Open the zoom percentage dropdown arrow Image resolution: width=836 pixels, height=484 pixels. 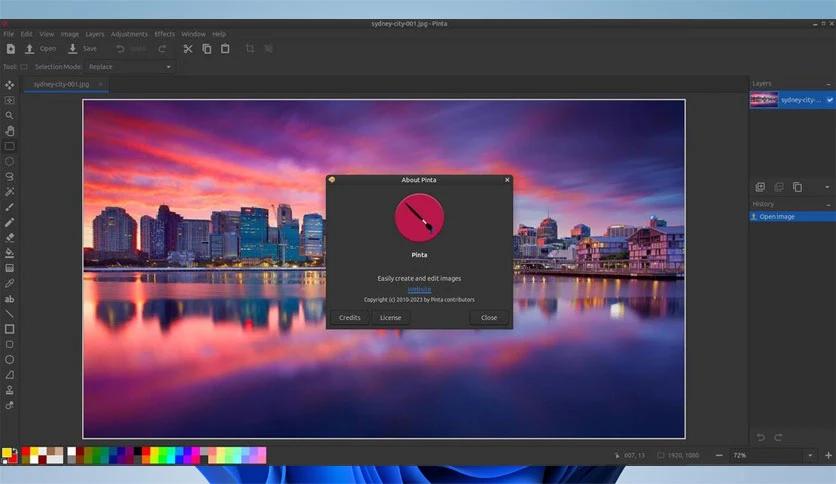click(x=810, y=455)
